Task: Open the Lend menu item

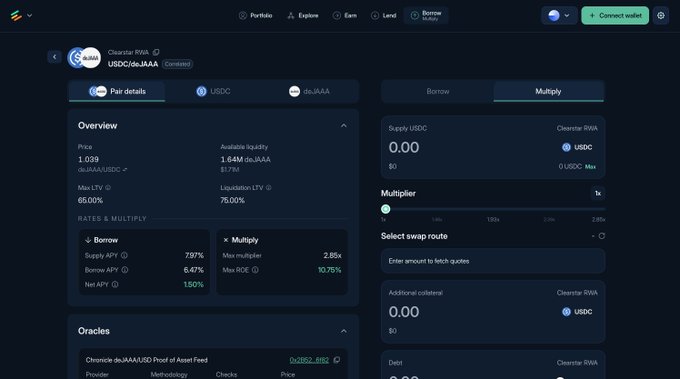Action: coord(383,16)
